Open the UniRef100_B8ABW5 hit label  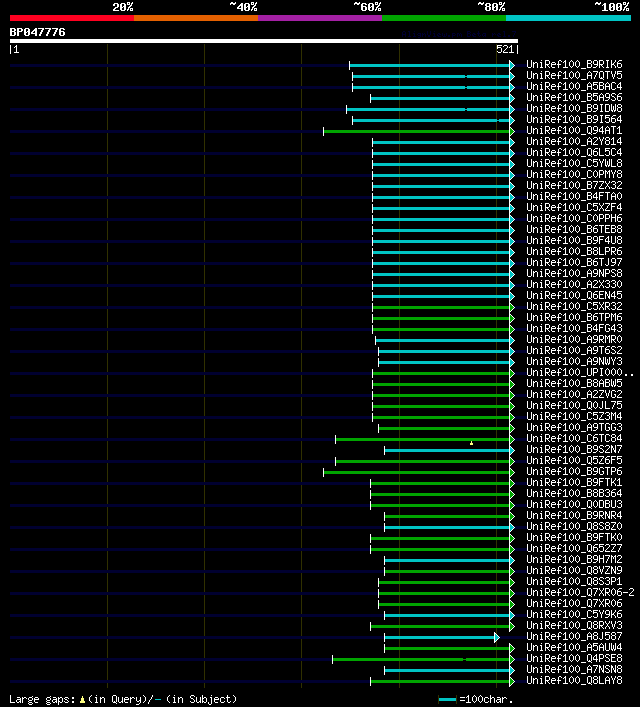(x=574, y=383)
